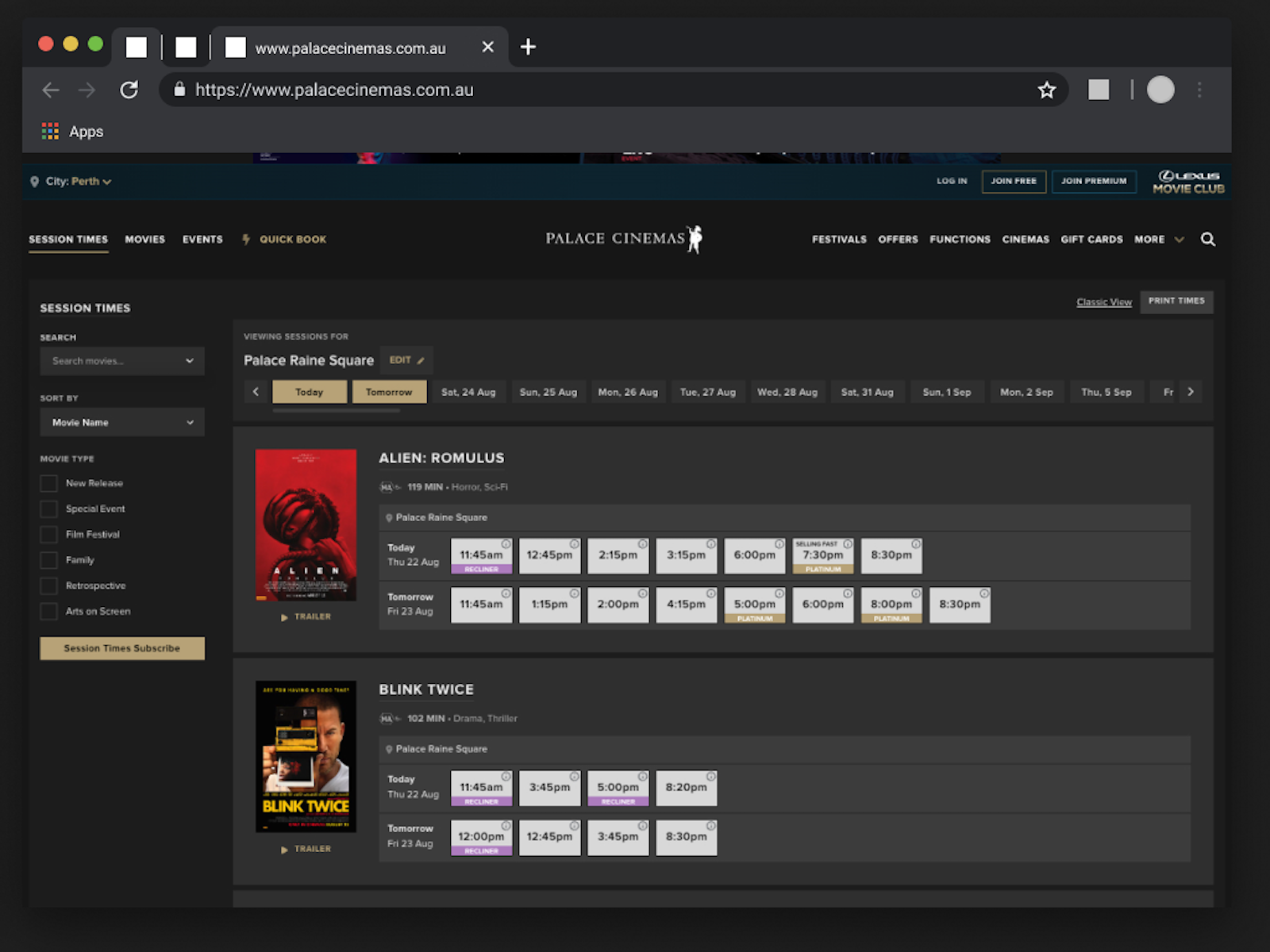Click the Alien: Romulus poster thumbnail
Viewport: 1270px width, 952px height.
point(306,524)
